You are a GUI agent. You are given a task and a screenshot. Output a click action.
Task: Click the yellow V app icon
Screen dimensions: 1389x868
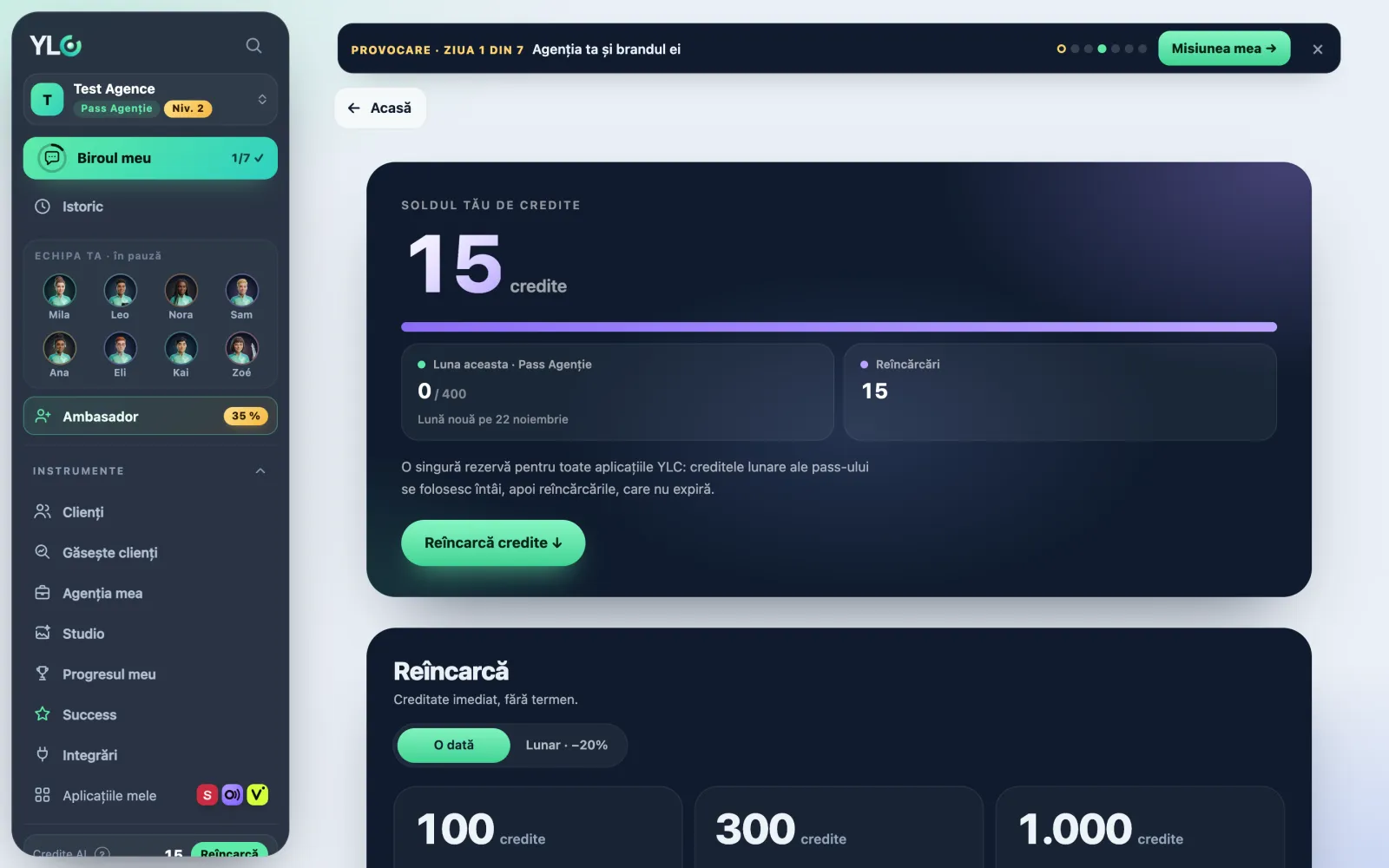[257, 795]
